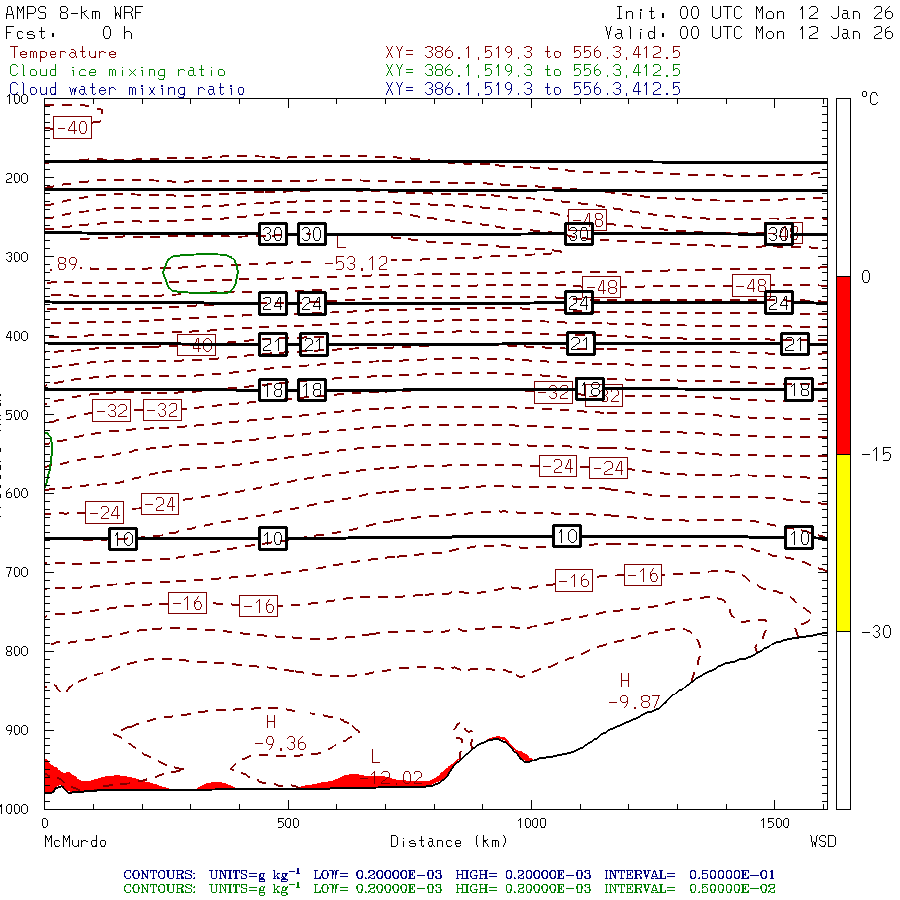The image size is (900, 900).
Task: Click the '-15' colorbar tick label
Action: click(876, 455)
